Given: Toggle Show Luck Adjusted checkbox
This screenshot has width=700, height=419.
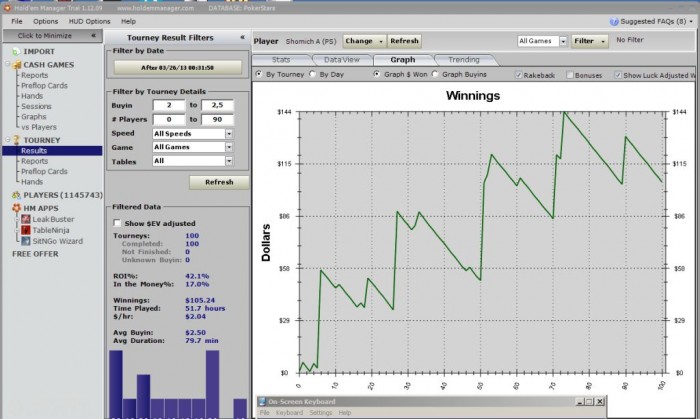Looking at the screenshot, I should (618, 75).
